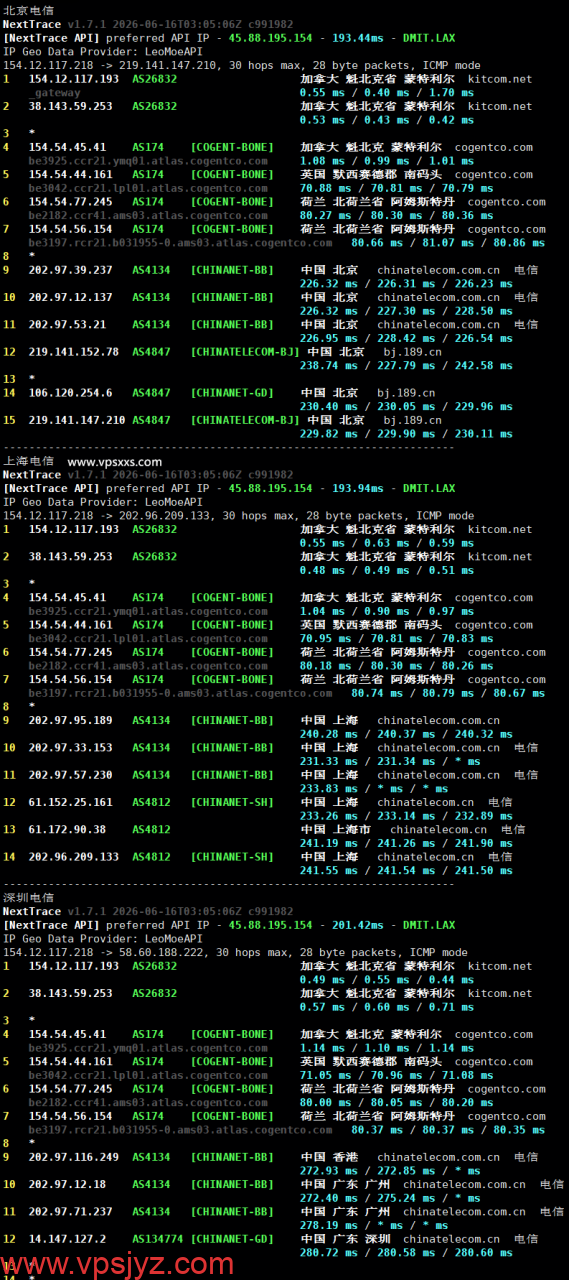Select hop IP 106.120.254.6
569x1280 pixels.
71,393
